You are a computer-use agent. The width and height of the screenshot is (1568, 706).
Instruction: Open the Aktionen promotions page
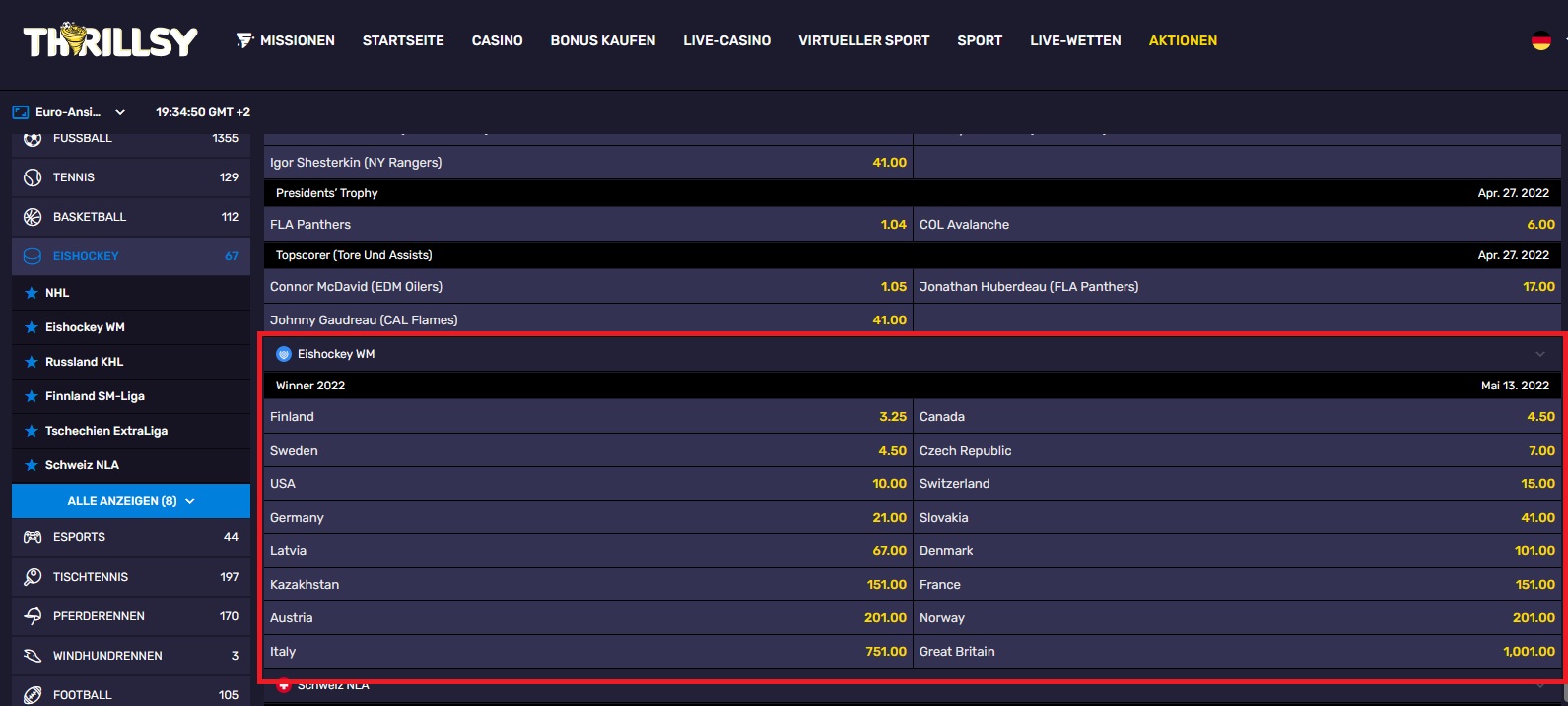(1183, 40)
